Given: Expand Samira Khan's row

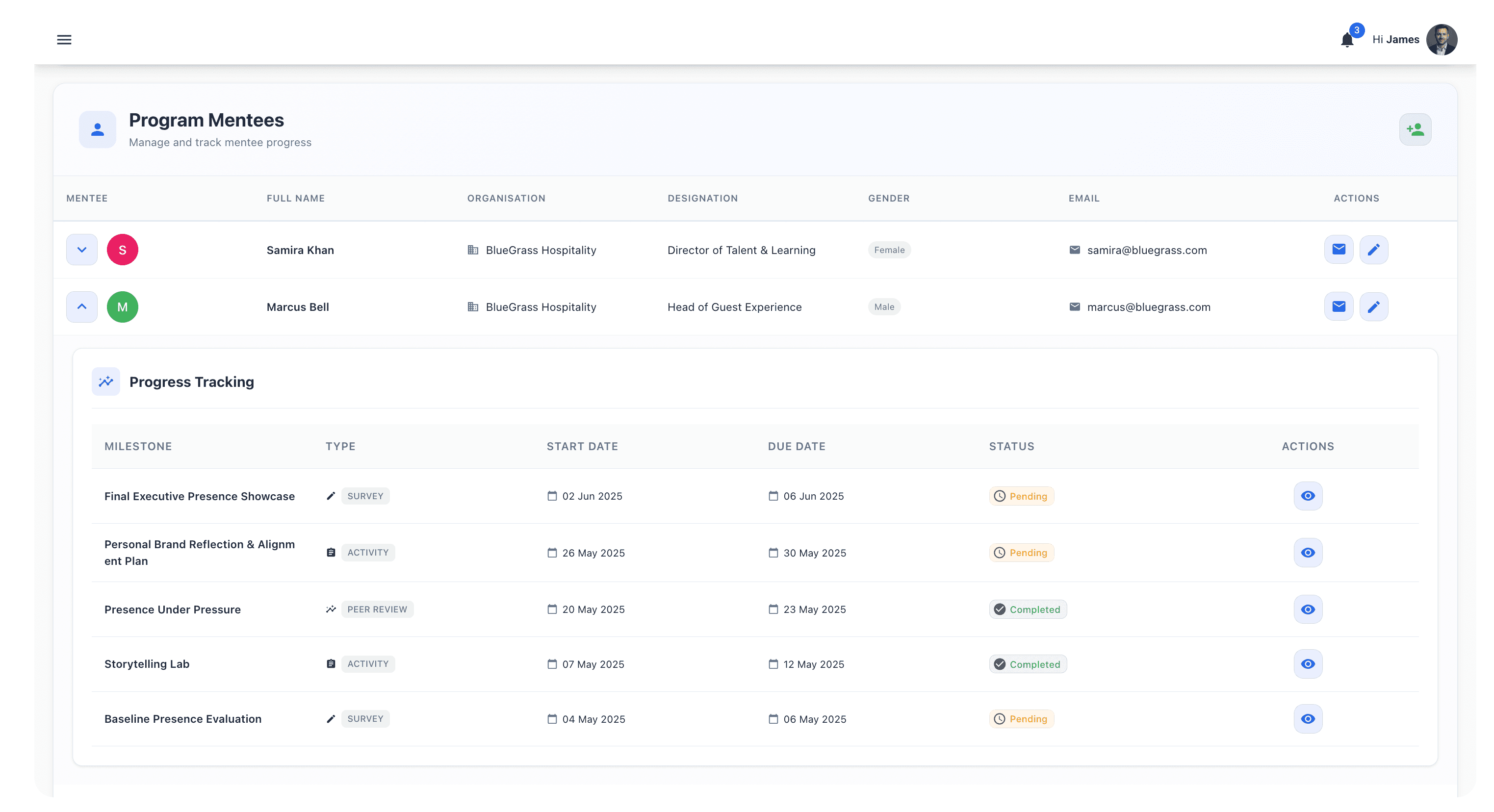Looking at the screenshot, I should (x=82, y=250).
